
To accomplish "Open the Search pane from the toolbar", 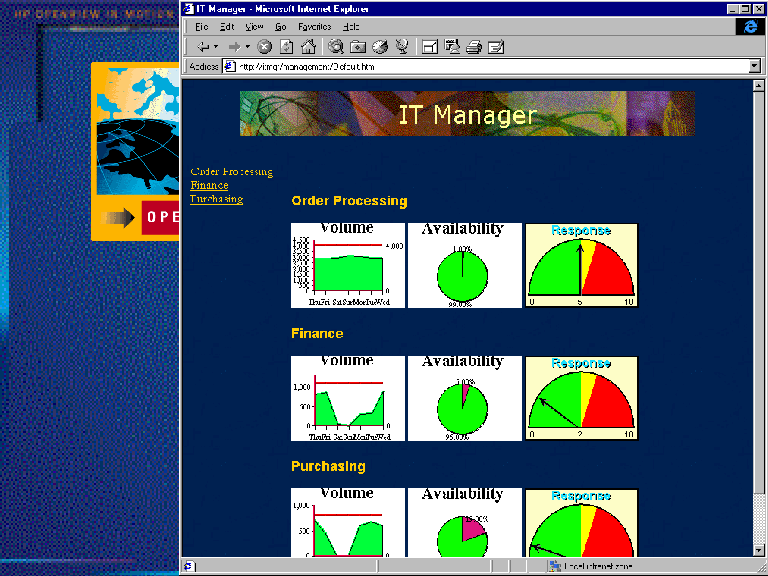I will click(x=336, y=46).
